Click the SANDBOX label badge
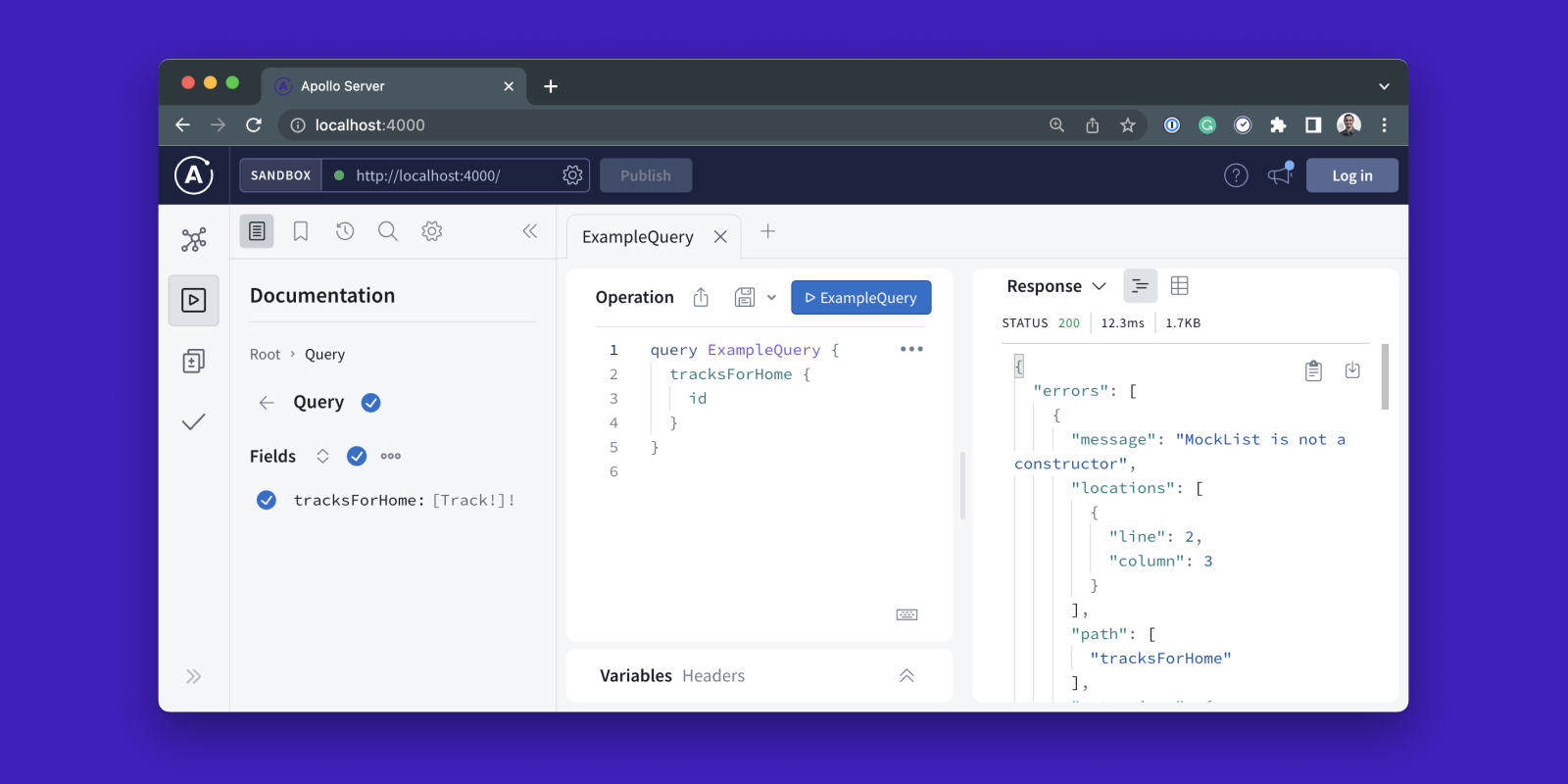 pyautogui.click(x=281, y=175)
